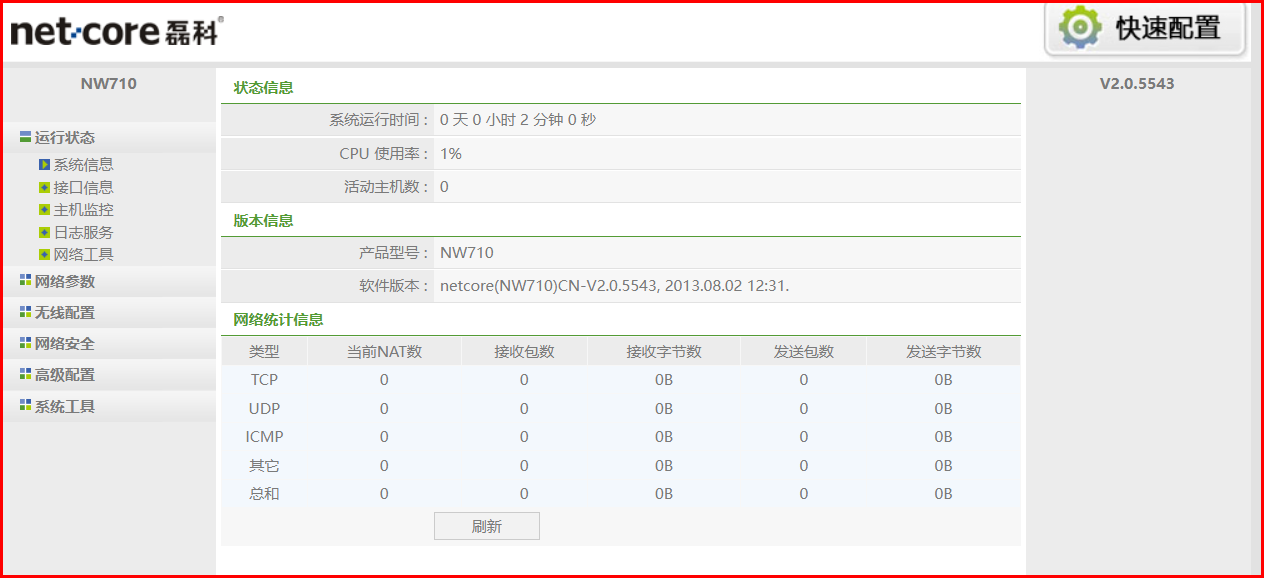1264x578 pixels.
Task: Click the arrow icon next to 系统信息
Action: point(44,165)
